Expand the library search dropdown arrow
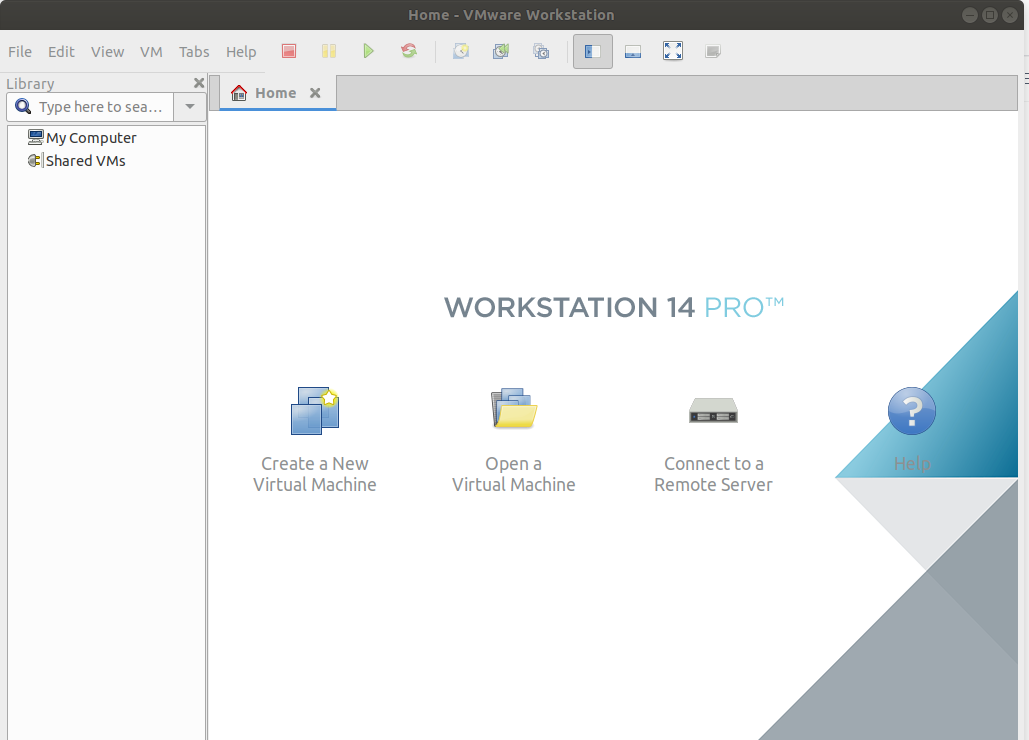The image size is (1029, 740). point(190,106)
